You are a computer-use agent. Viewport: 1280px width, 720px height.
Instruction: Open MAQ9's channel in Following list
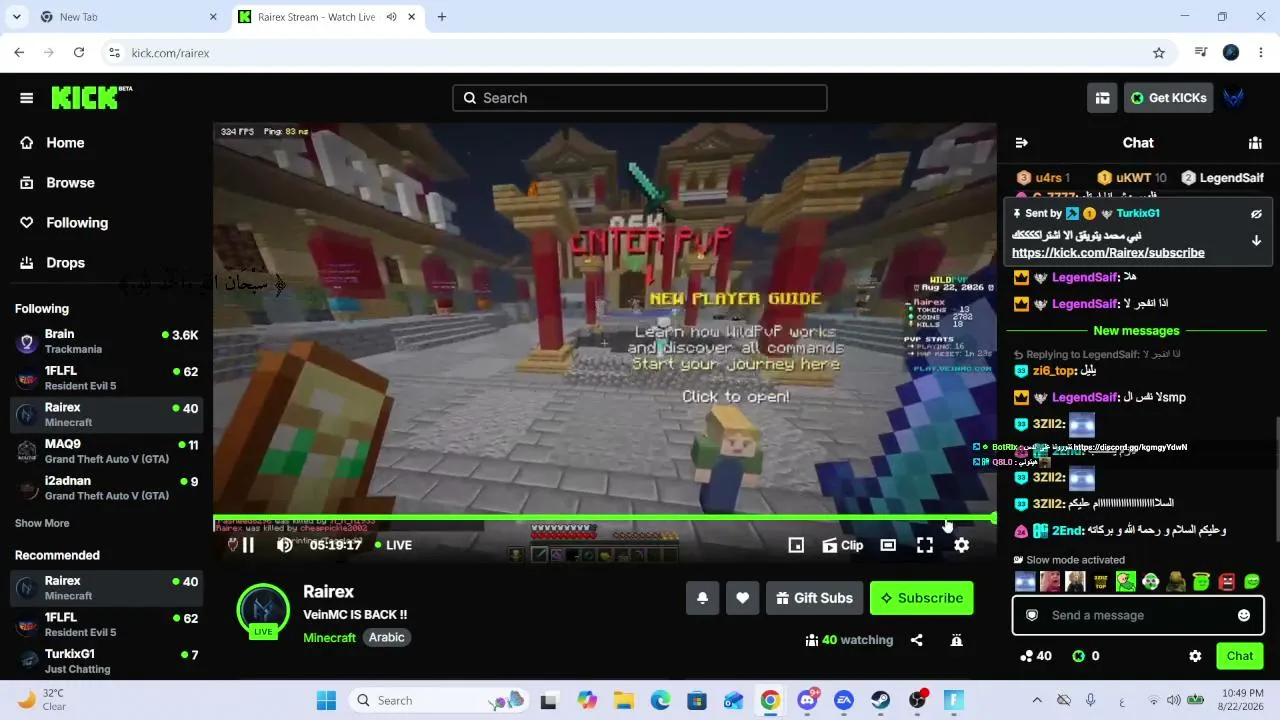point(106,451)
